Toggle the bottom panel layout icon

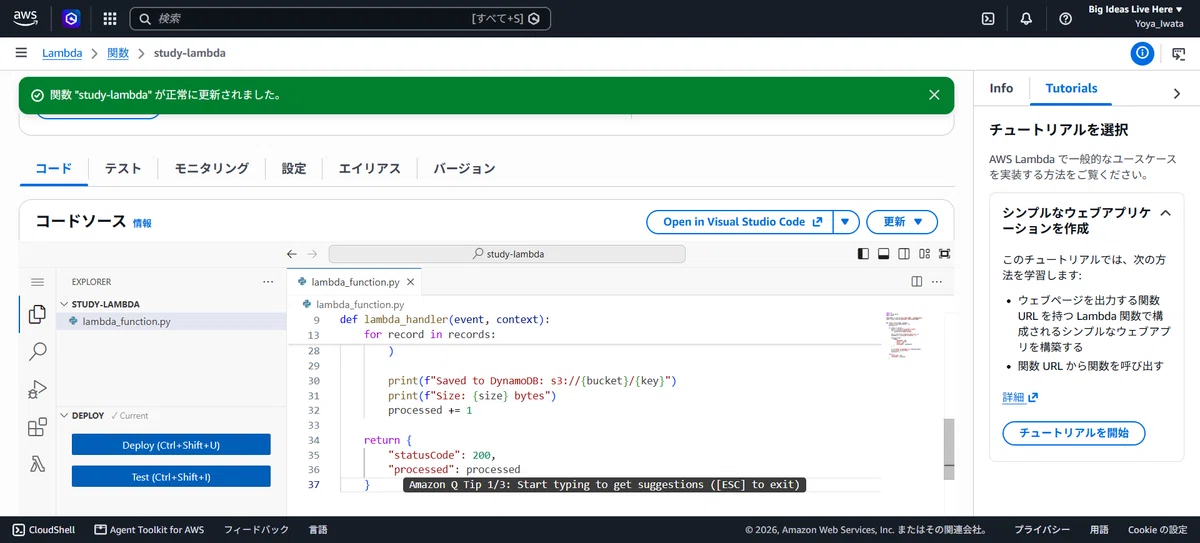[x=884, y=254]
